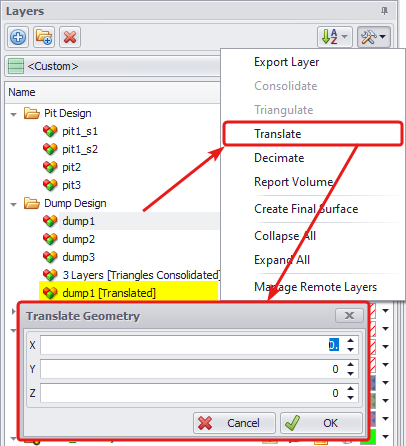Click the add folder icon
The width and height of the screenshot is (406, 446).
click(x=44, y=37)
